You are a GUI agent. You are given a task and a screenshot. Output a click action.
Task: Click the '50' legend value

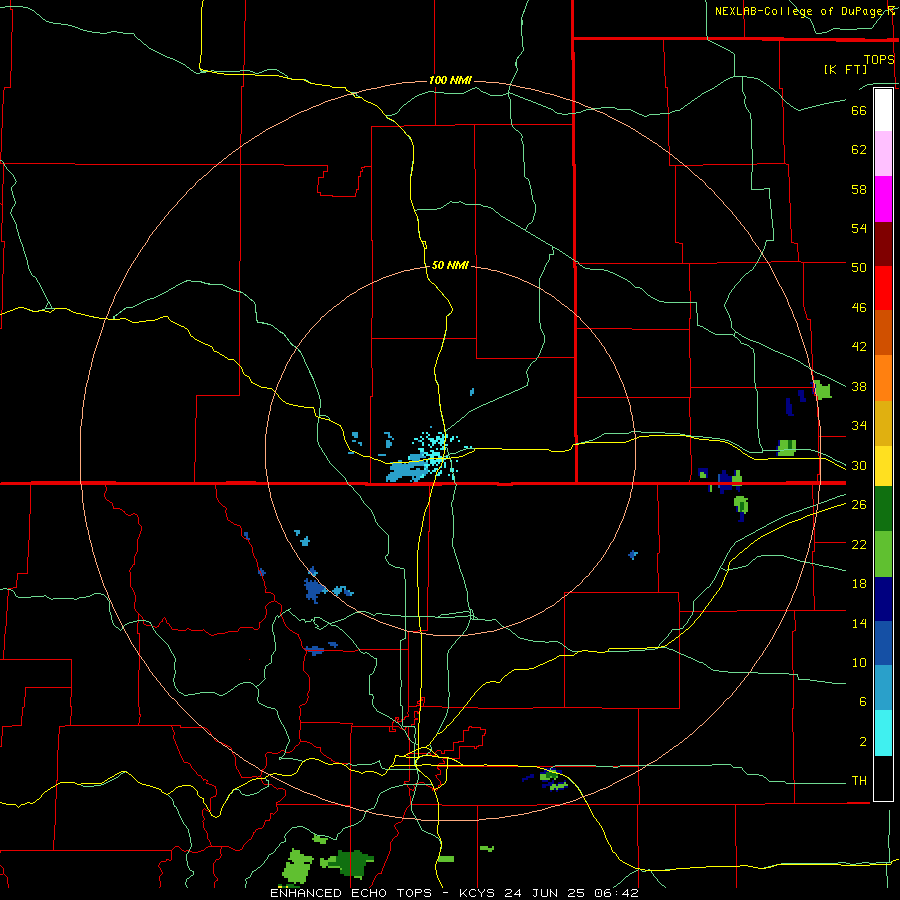(859, 267)
